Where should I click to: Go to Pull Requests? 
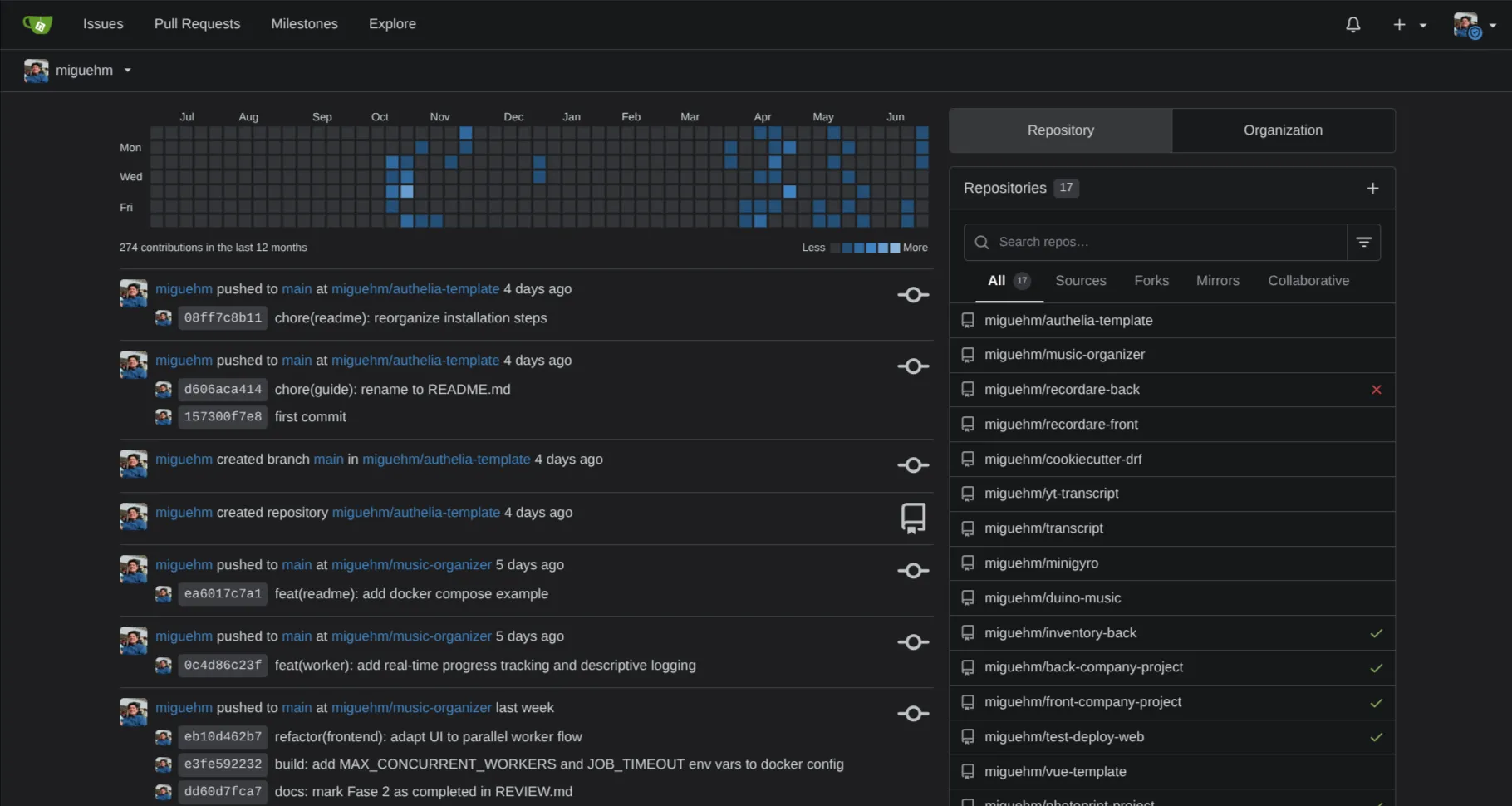(197, 24)
